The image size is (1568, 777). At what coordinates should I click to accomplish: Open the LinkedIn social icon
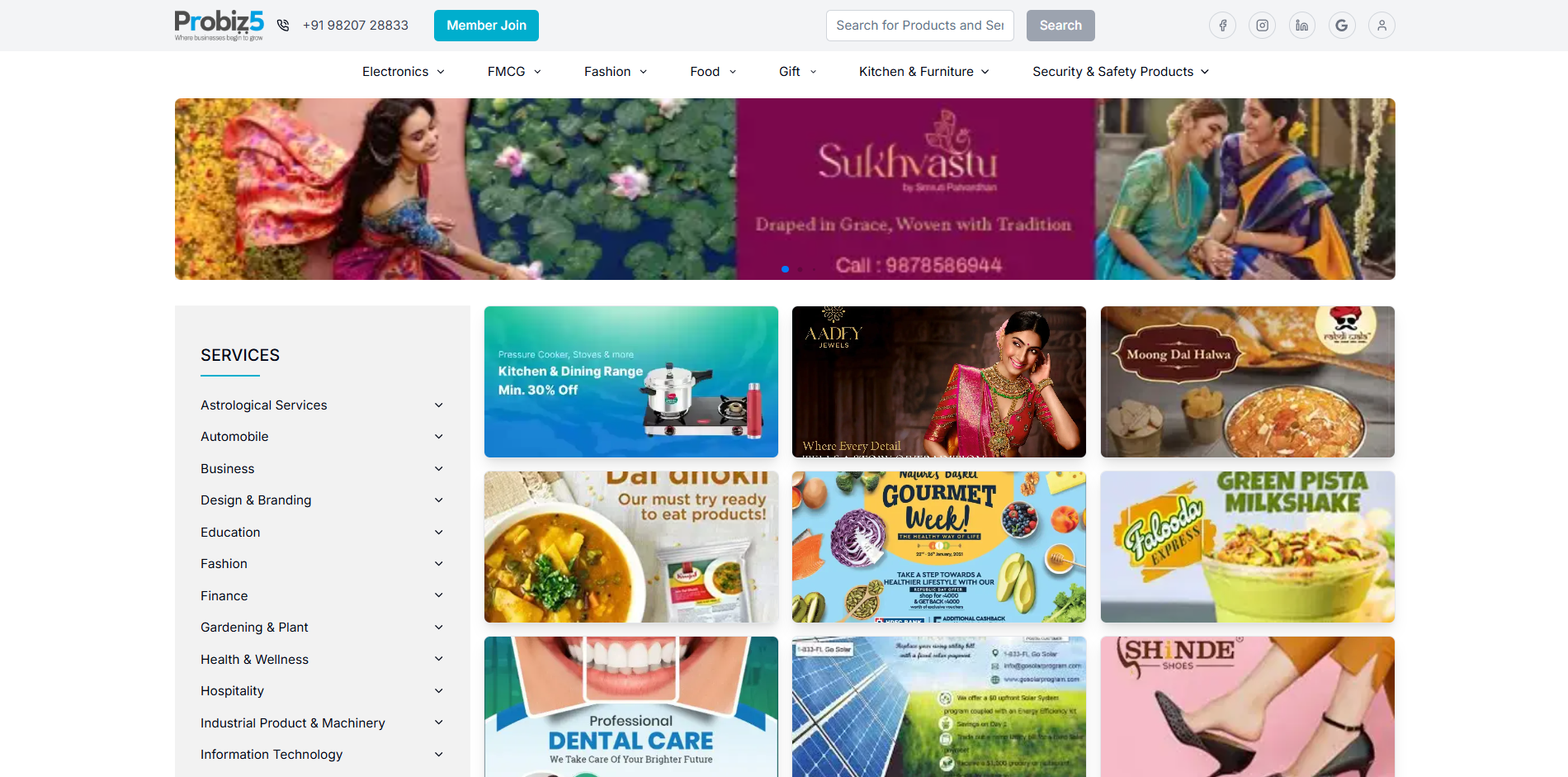tap(1301, 26)
